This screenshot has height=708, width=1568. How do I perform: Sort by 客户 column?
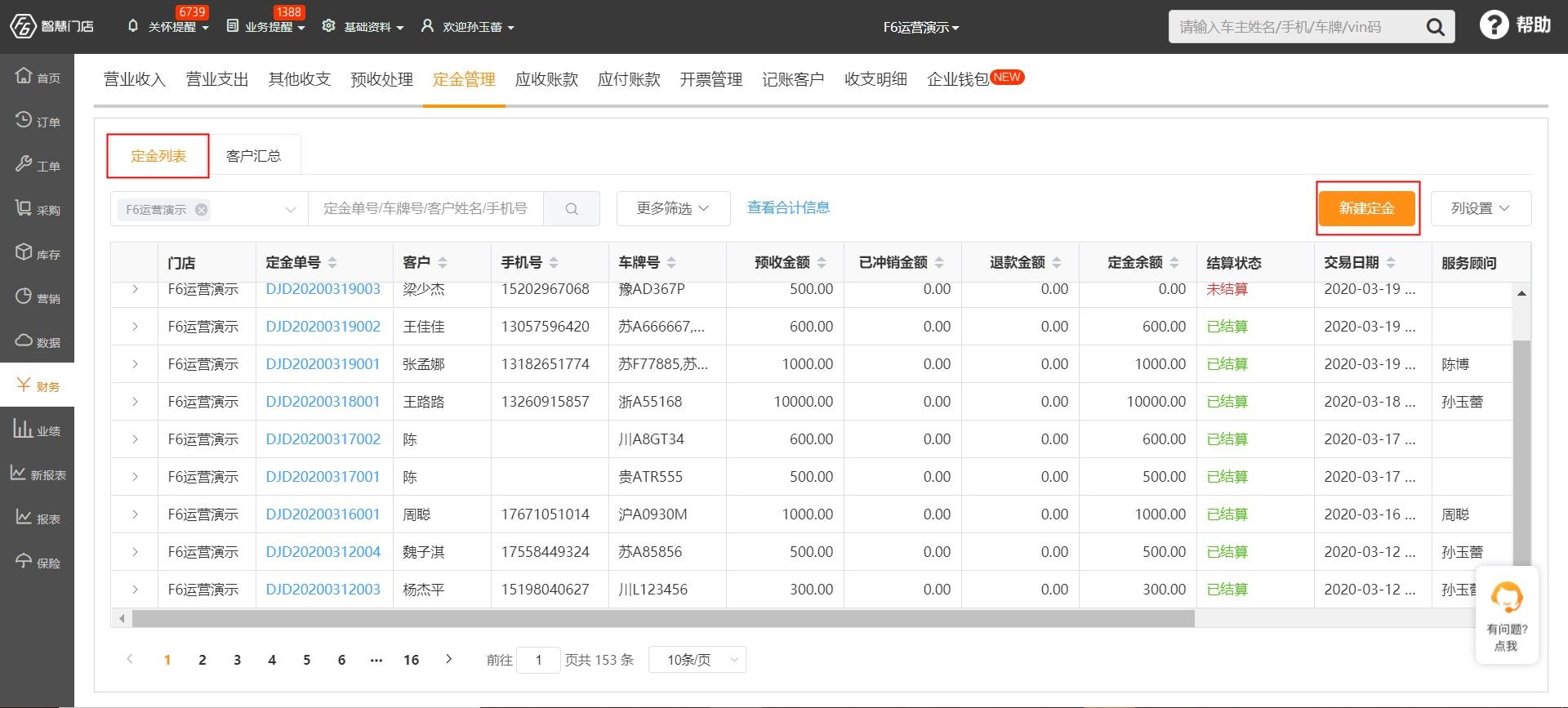point(443,263)
